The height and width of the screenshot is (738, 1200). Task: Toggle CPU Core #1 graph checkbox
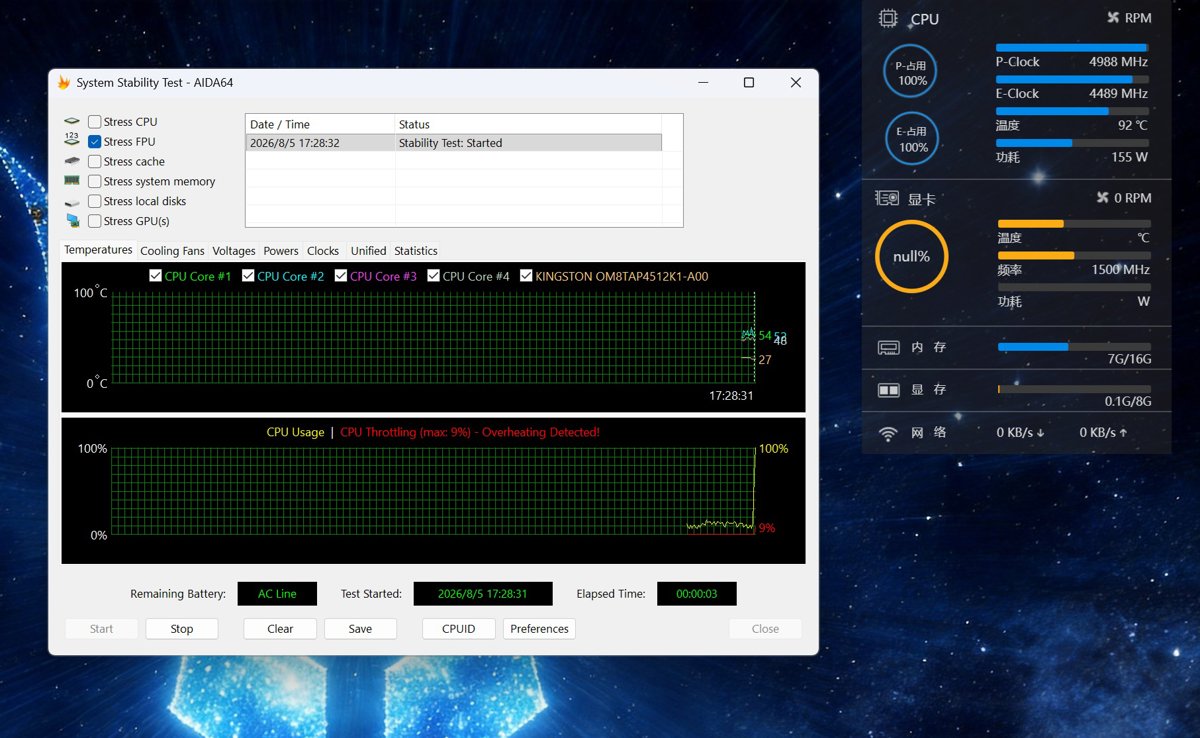(x=155, y=276)
